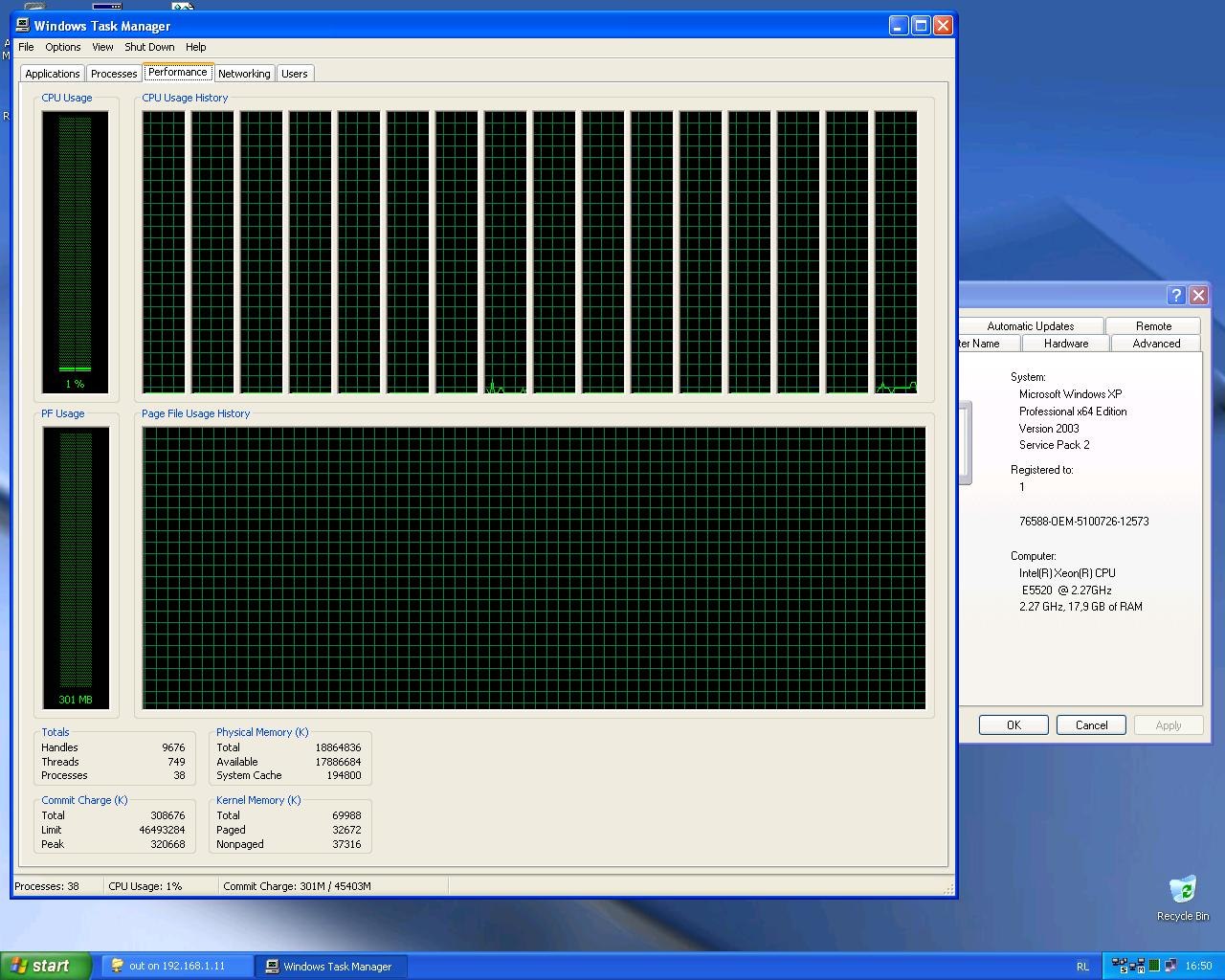The image size is (1225, 980).
Task: Click Commit Charge Limit 46493284
Action: click(162, 830)
